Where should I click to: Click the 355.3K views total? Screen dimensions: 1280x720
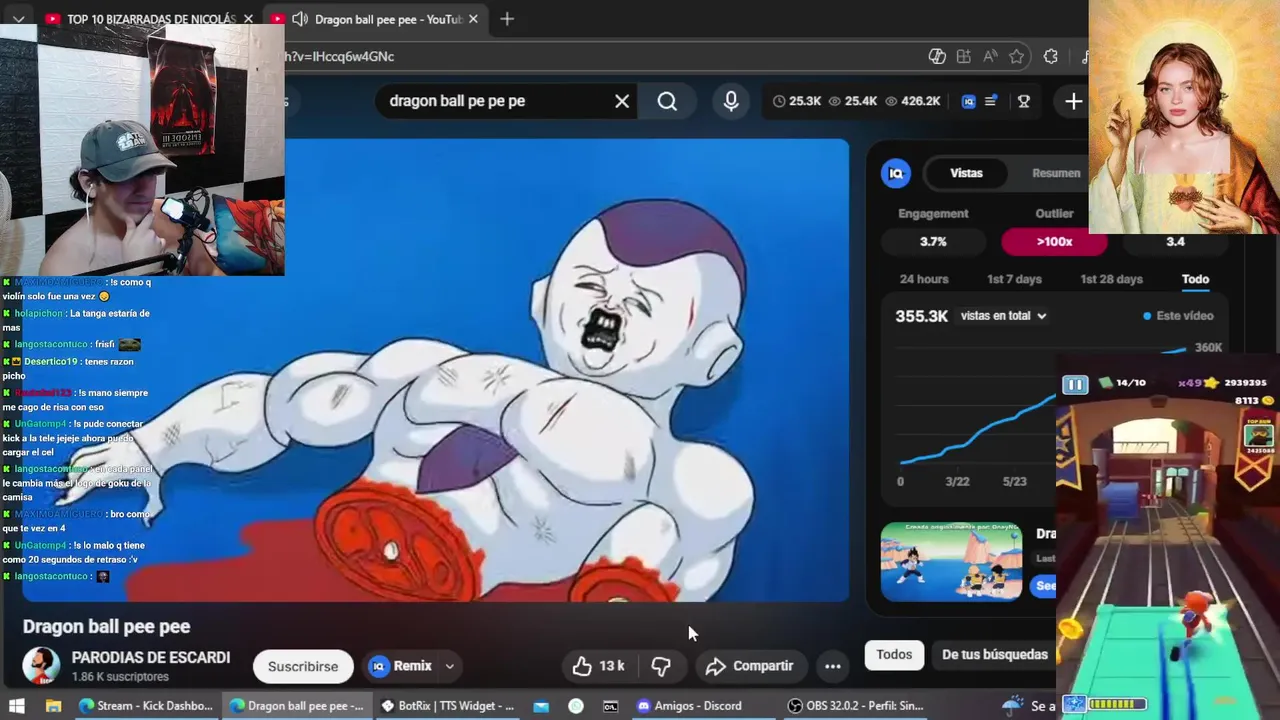[921, 316]
